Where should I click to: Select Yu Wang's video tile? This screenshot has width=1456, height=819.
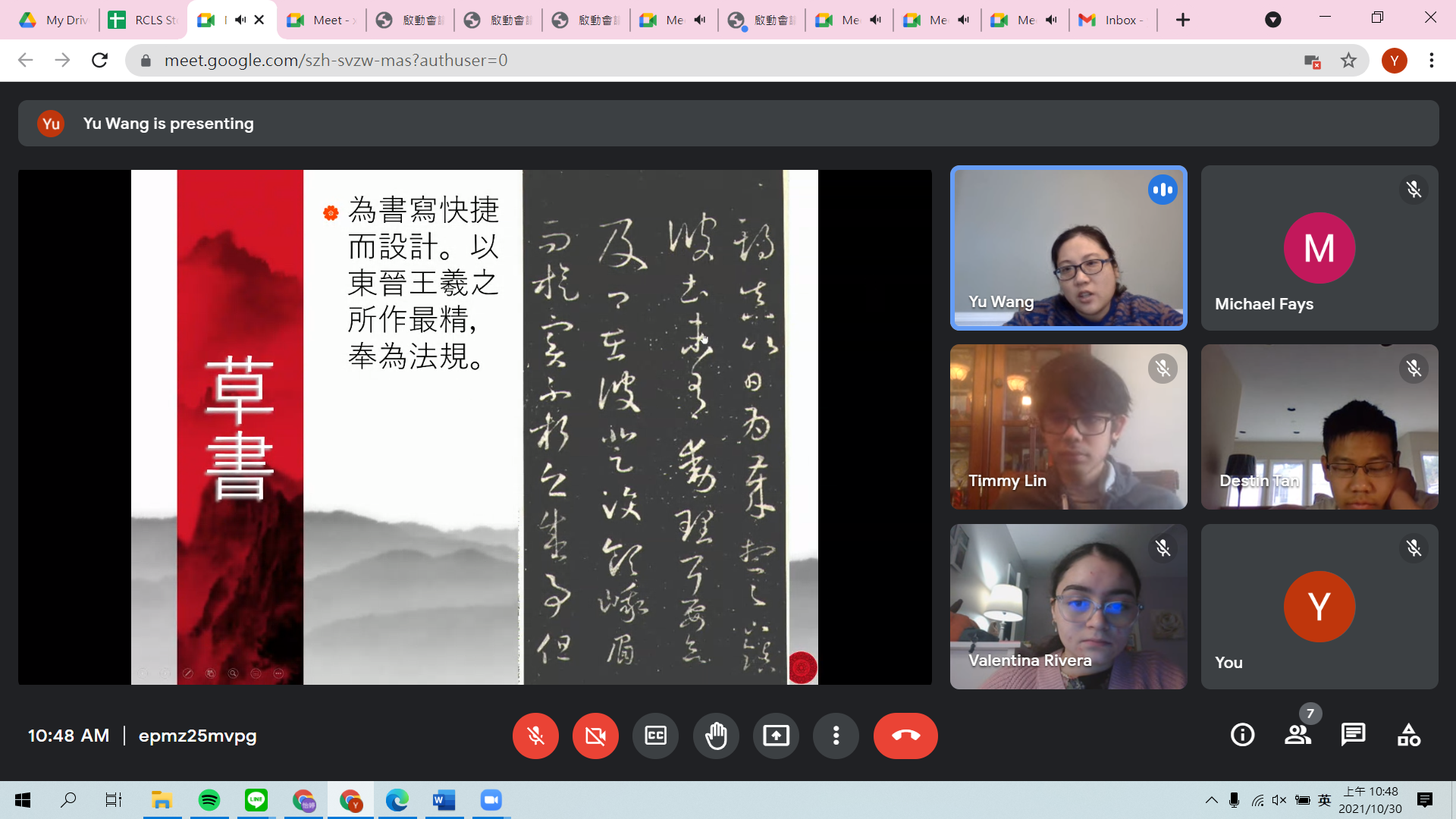click(1068, 248)
